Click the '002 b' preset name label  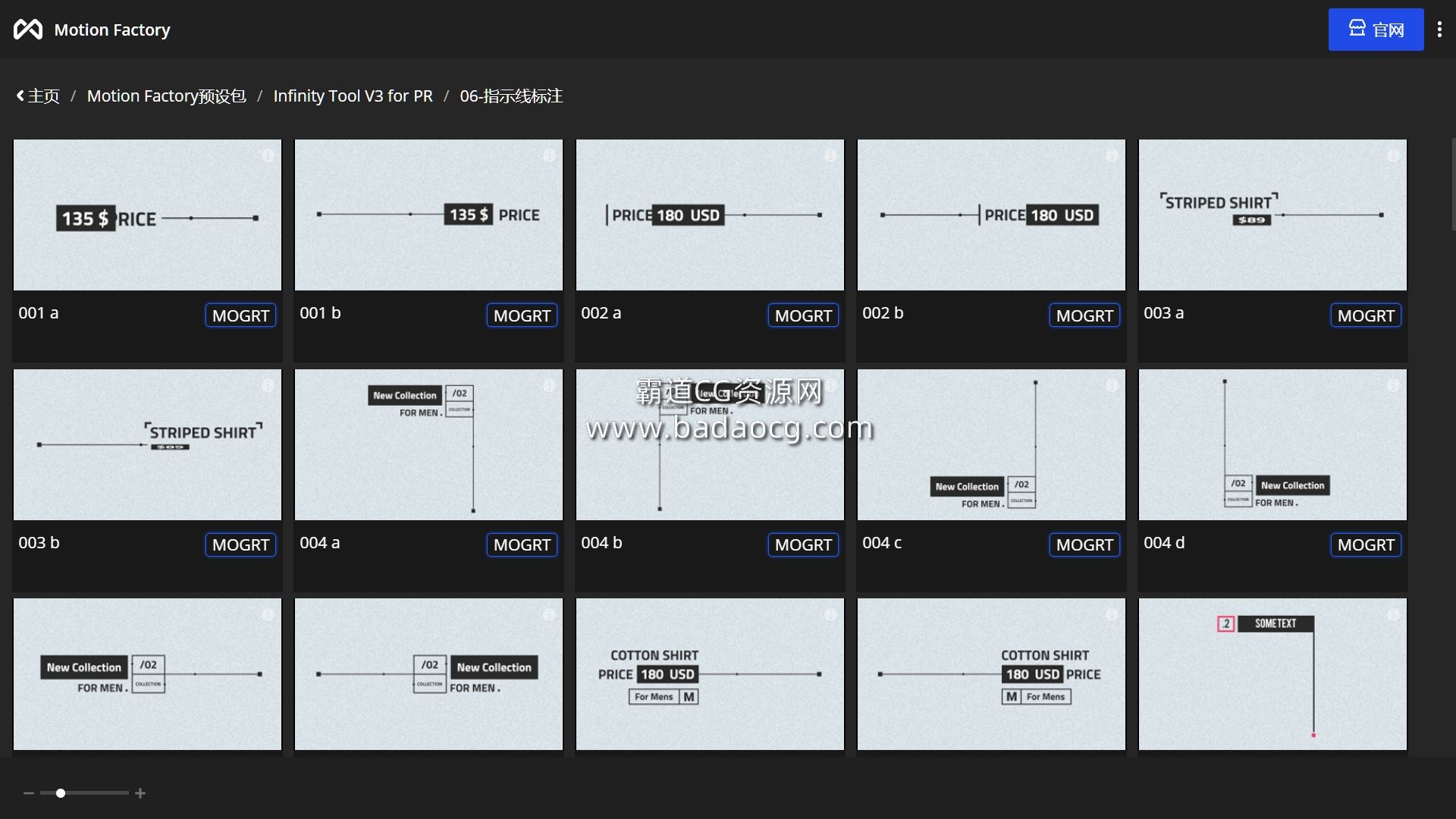coord(883,313)
